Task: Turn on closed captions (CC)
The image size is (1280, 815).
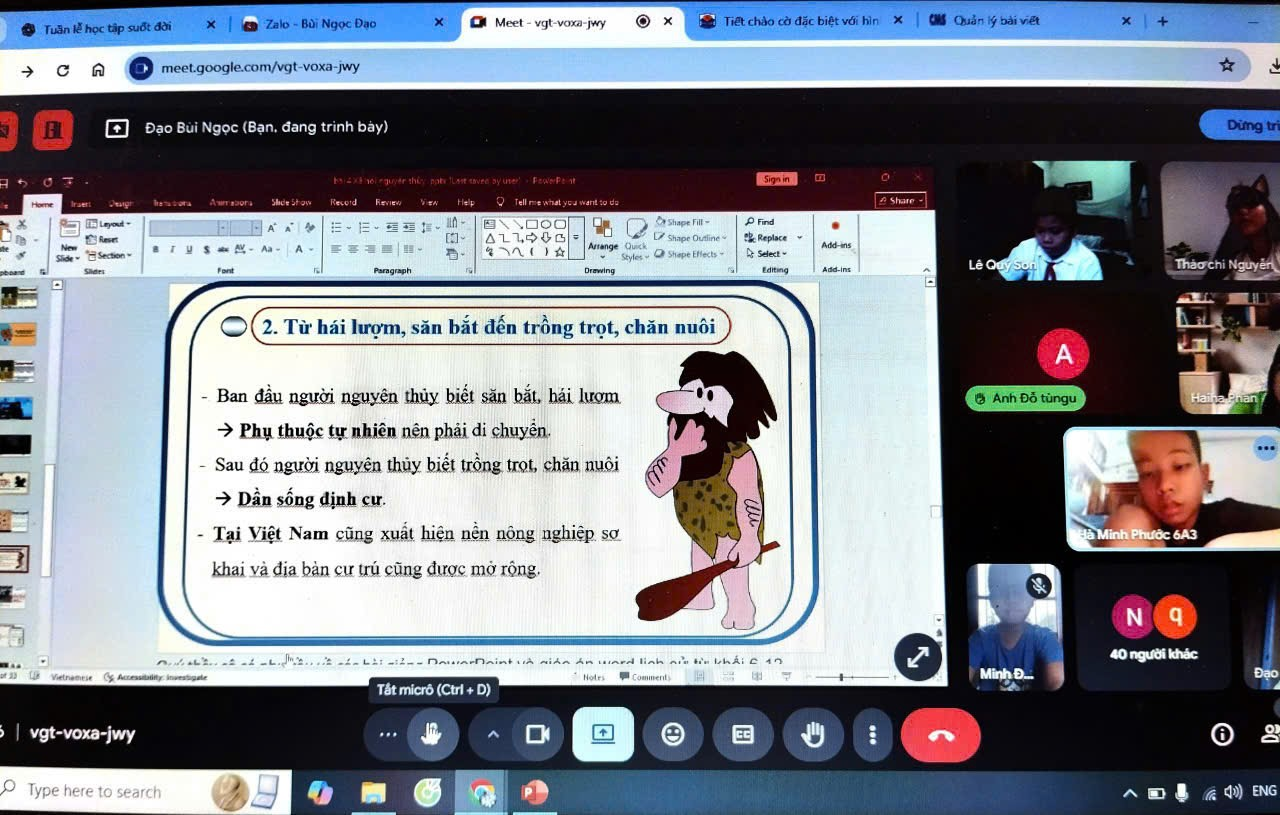Action: pos(743,735)
